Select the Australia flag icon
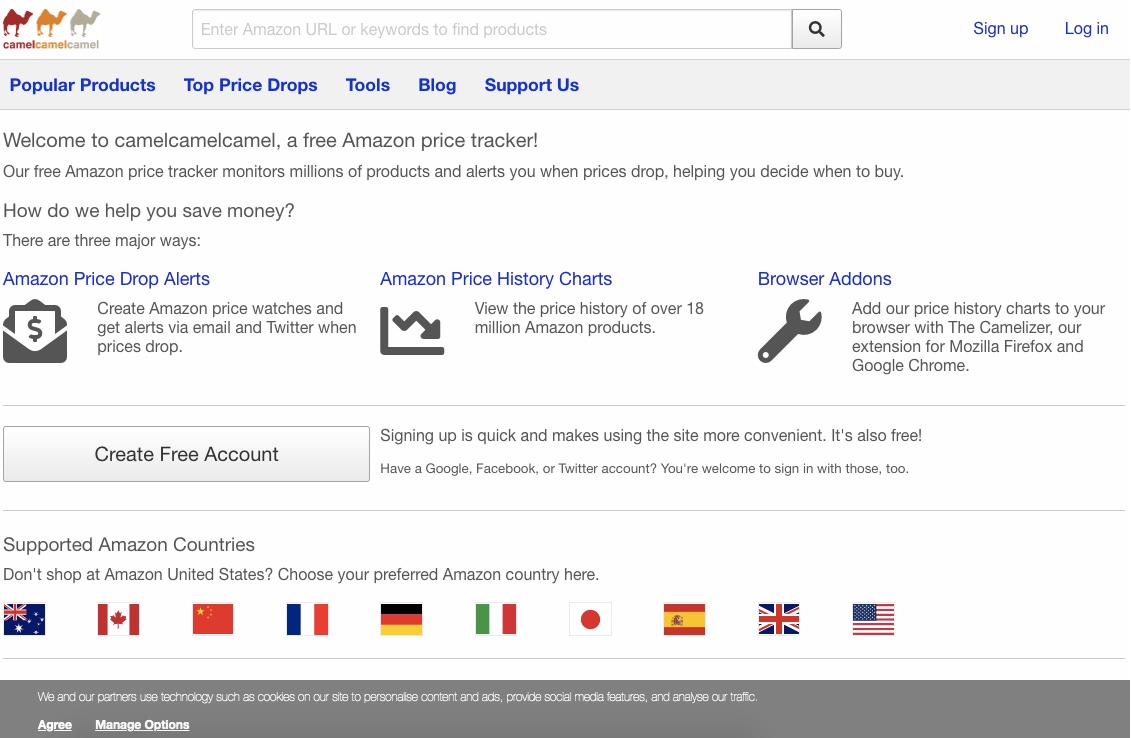Viewport: 1131px width, 738px height. (x=24, y=619)
